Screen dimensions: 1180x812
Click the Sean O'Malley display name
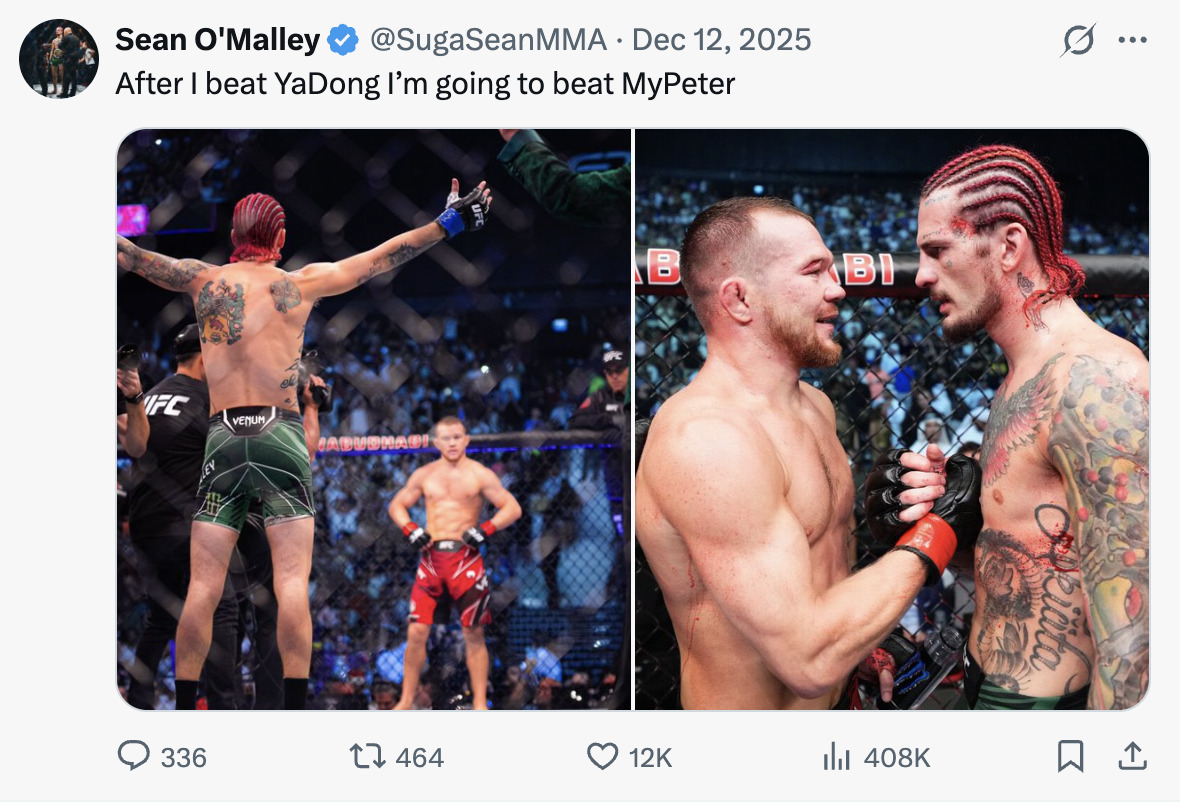(217, 40)
